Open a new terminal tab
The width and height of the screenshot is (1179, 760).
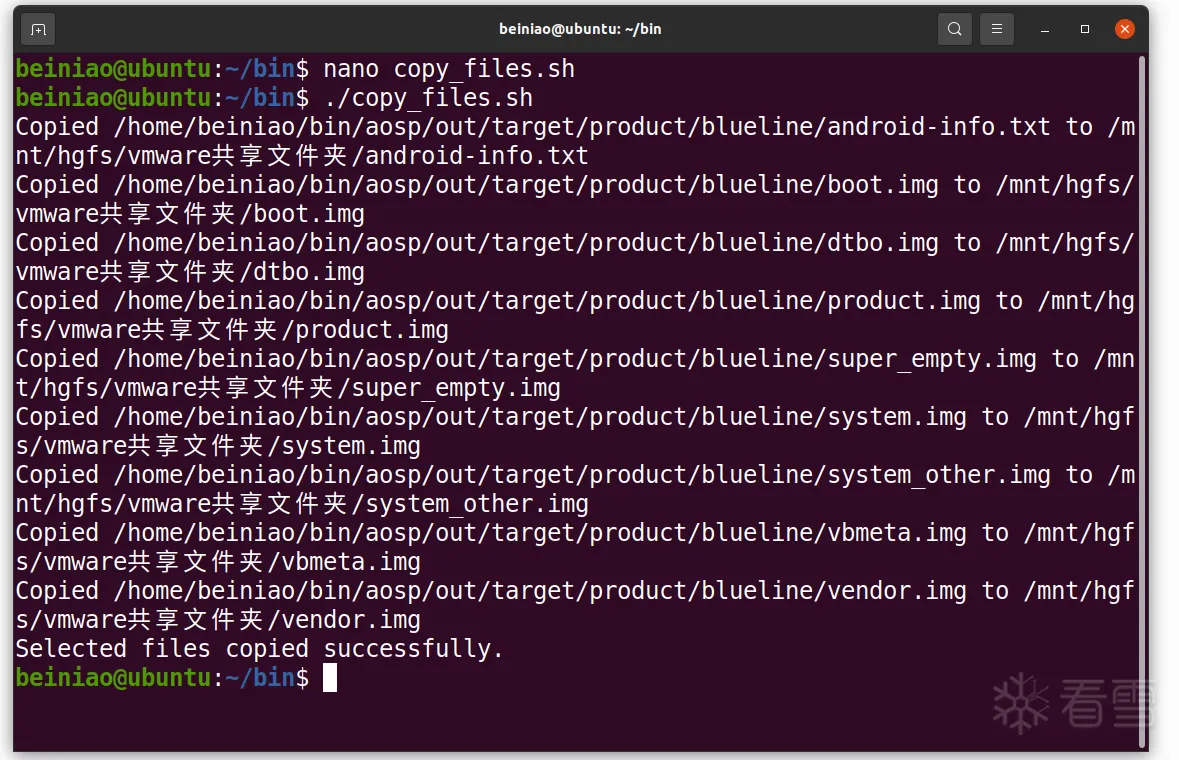click(x=38, y=29)
